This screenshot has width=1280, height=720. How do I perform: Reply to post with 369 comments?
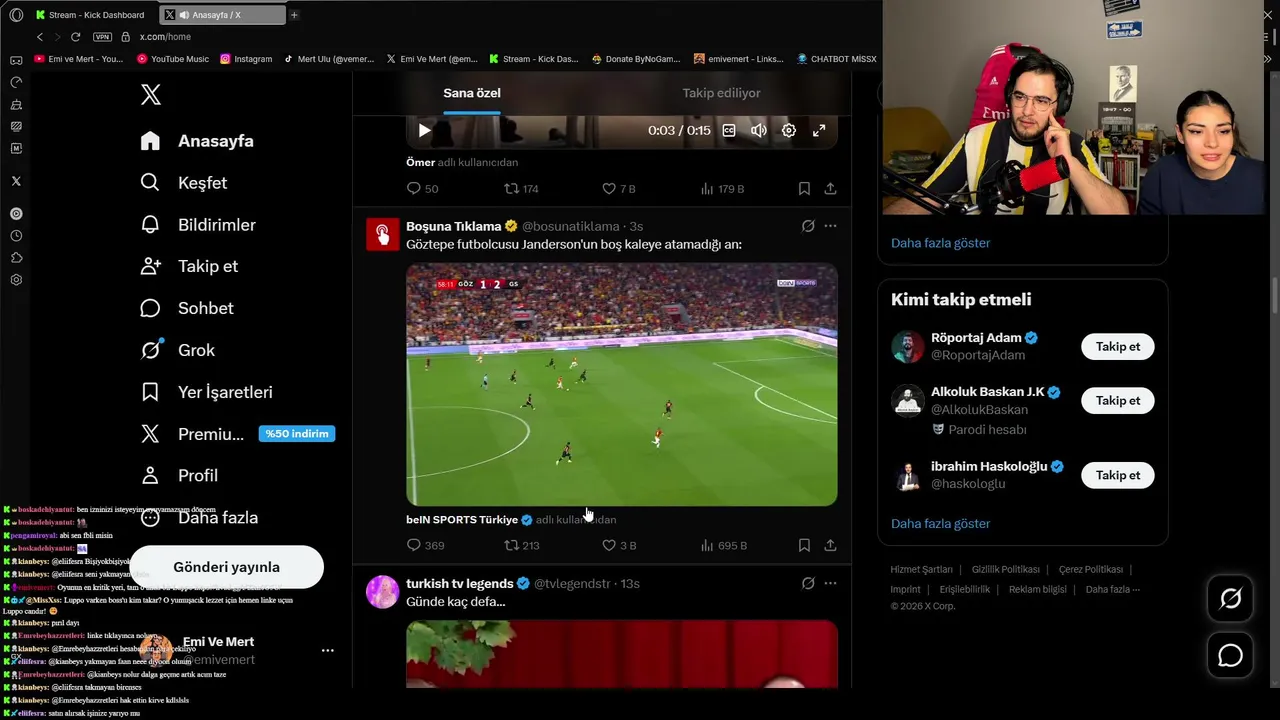(425, 545)
